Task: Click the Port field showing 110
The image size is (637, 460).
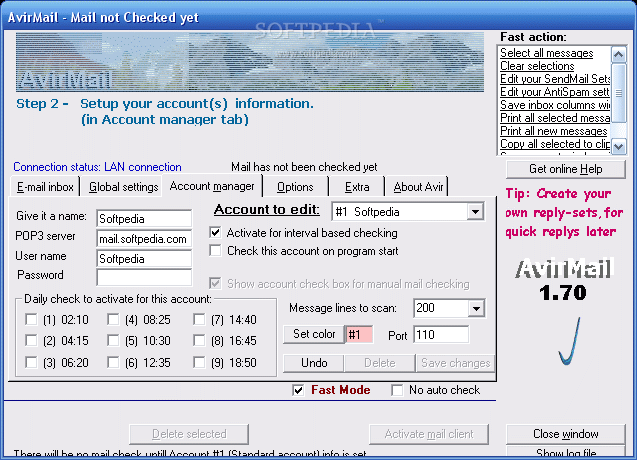Action: click(441, 335)
